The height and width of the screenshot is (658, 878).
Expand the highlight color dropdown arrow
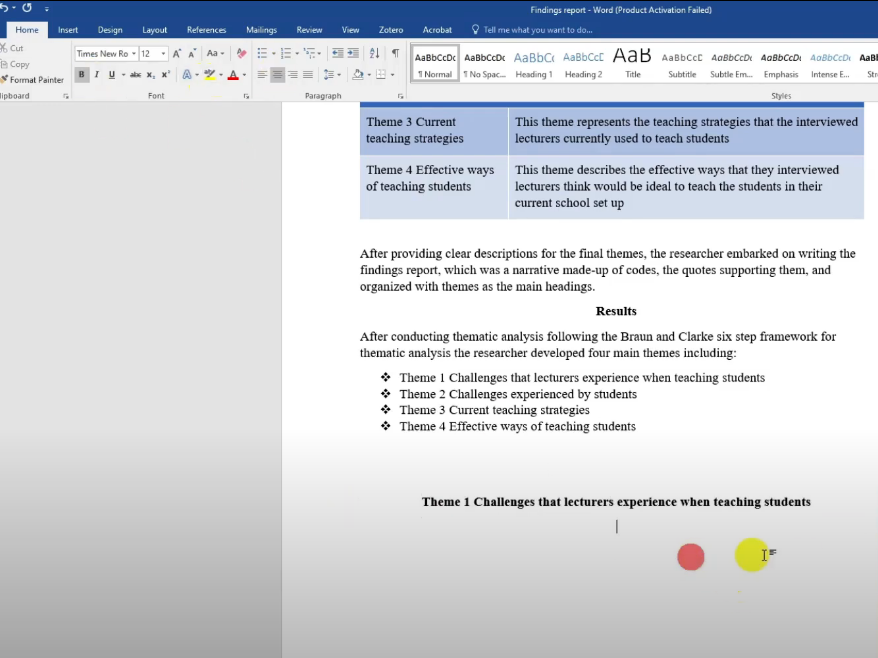point(221,74)
